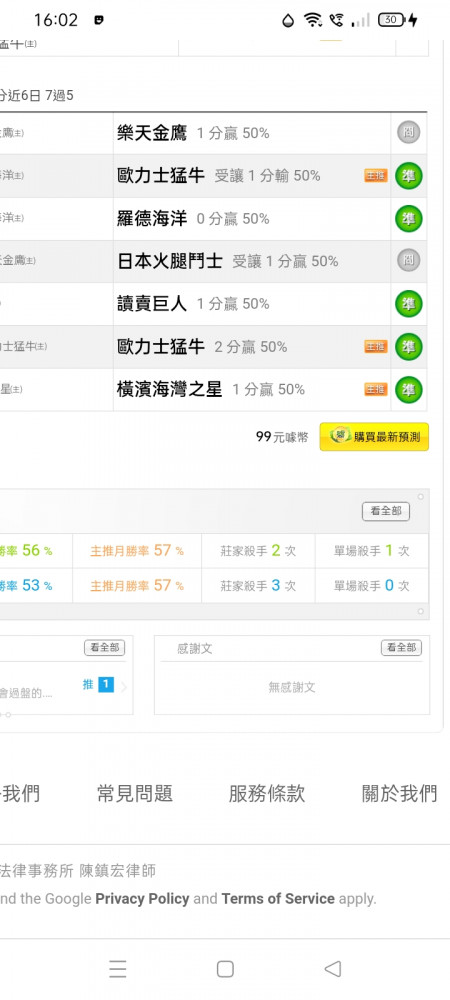Open the Android recent apps menu icon
Image resolution: width=450 pixels, height=1000 pixels.
(x=117, y=969)
